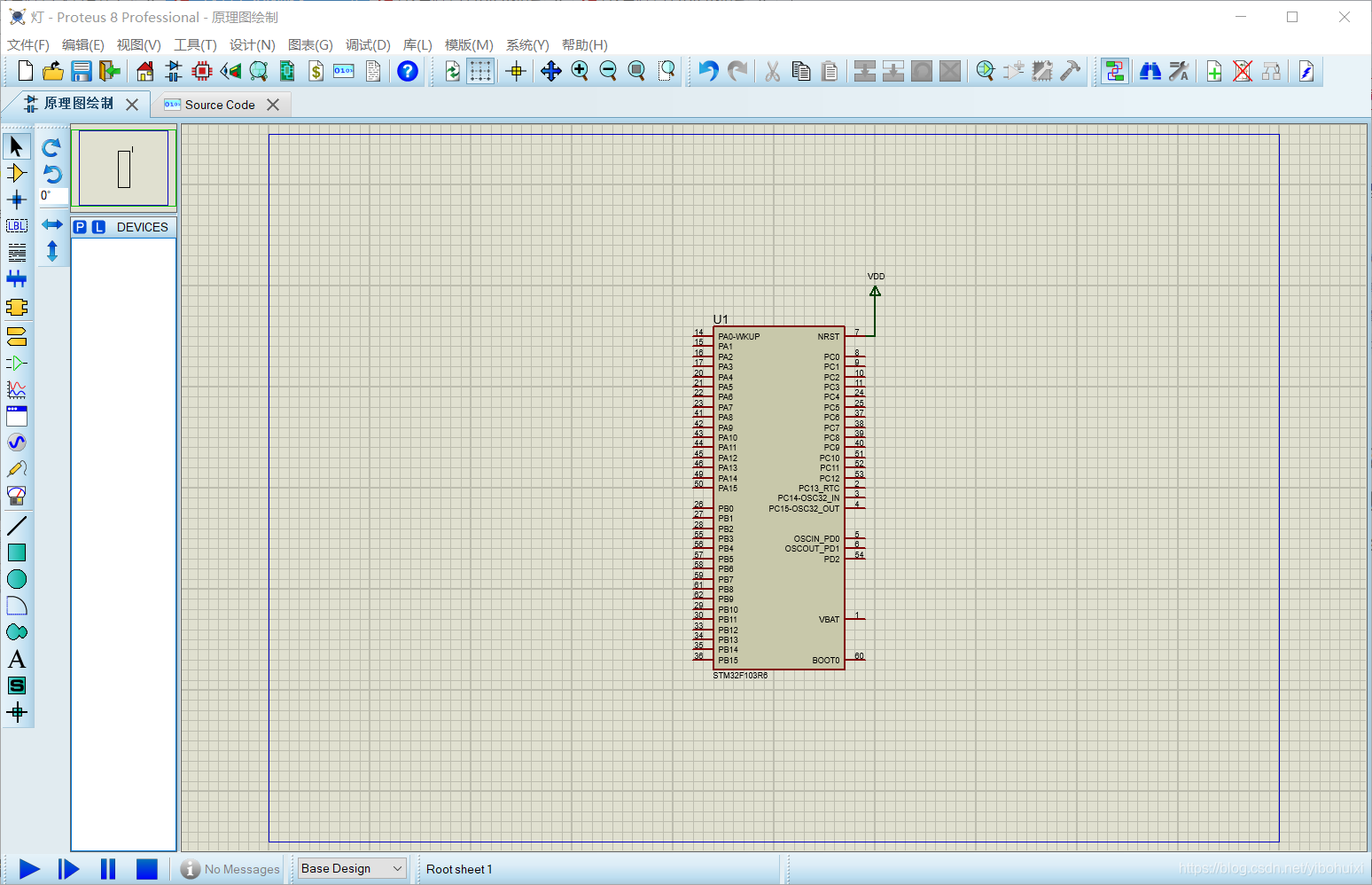Viewport: 1372px width, 885px height.
Task: Flip vertically with the Y-mirror arrow
Action: (52, 251)
